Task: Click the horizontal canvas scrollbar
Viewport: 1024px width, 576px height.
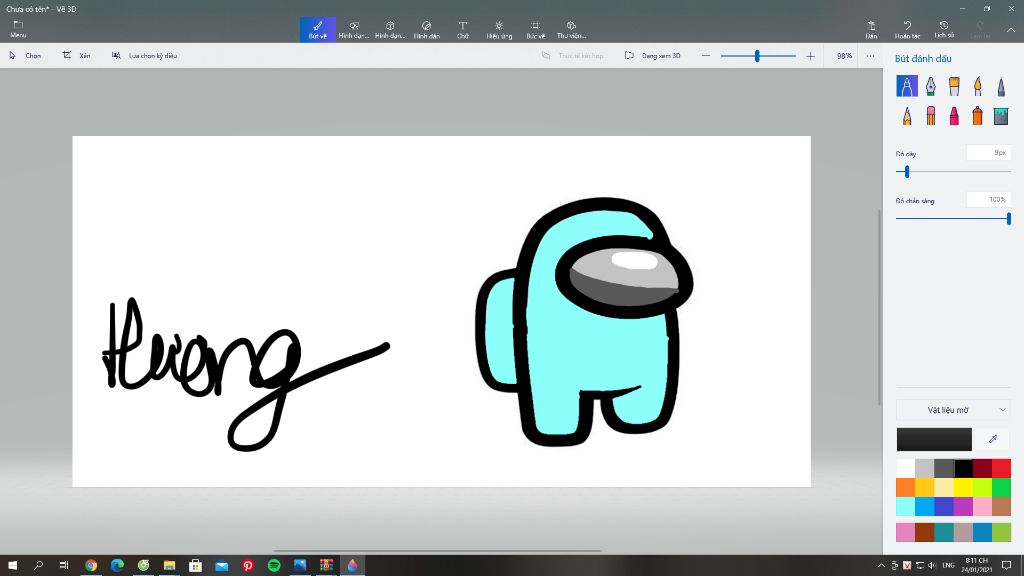Action: pyautogui.click(x=438, y=551)
